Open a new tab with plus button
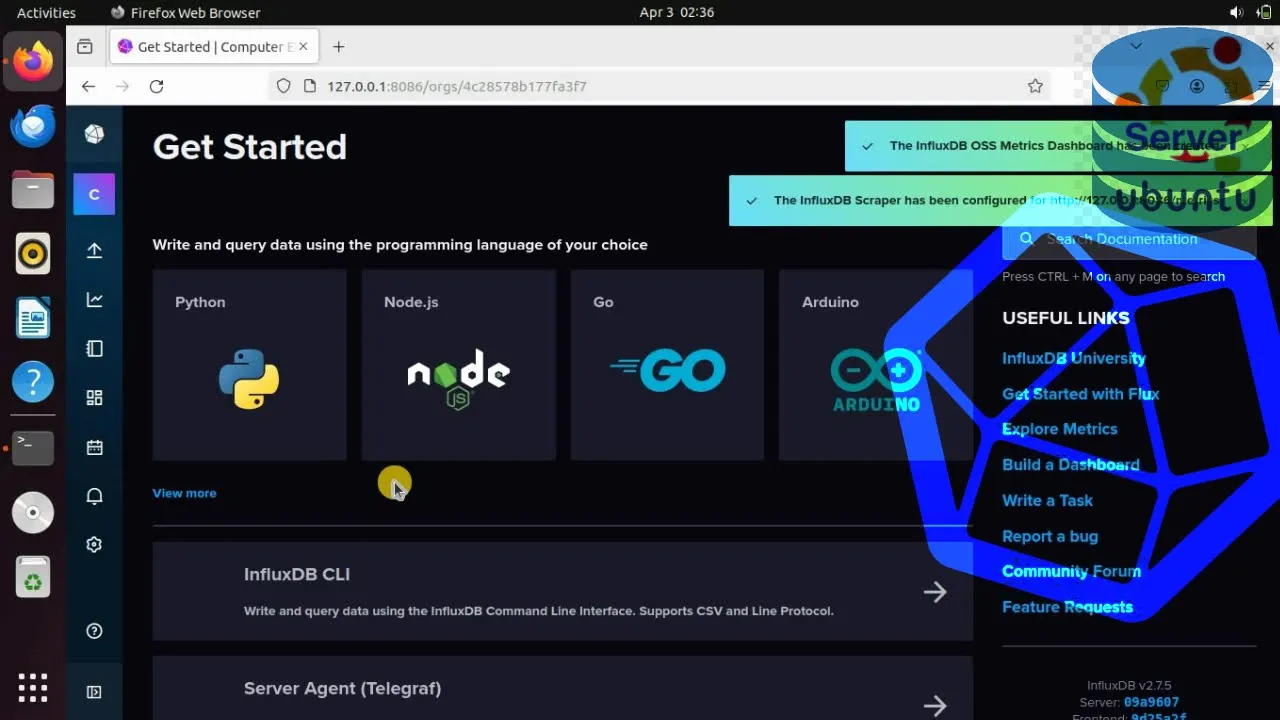Screen dimensions: 1280x720 coord(338,47)
